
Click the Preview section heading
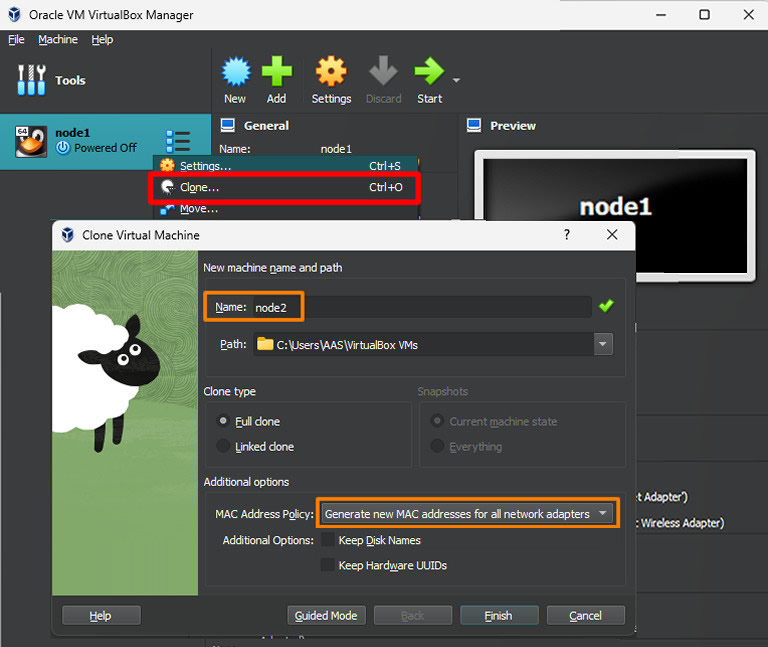coord(513,126)
